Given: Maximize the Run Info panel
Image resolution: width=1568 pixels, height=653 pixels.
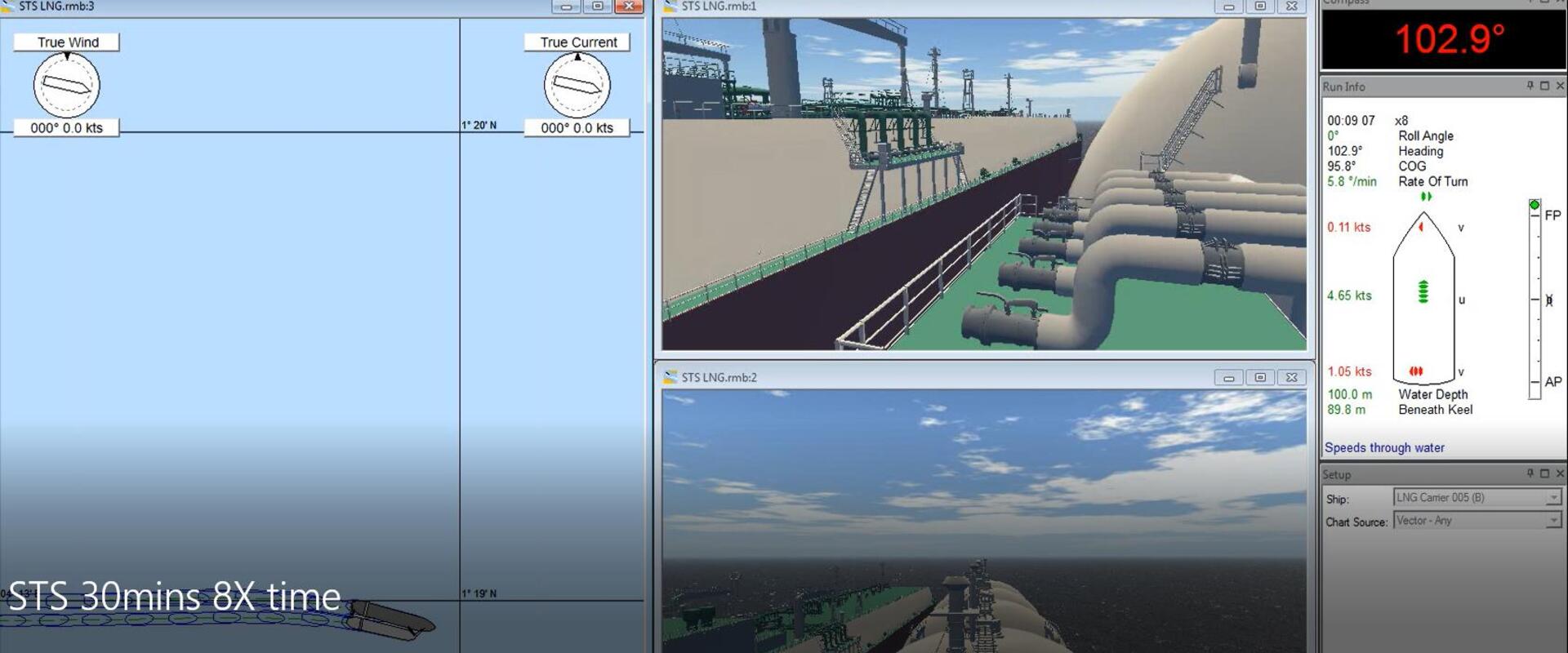Looking at the screenshot, I should [x=1544, y=86].
